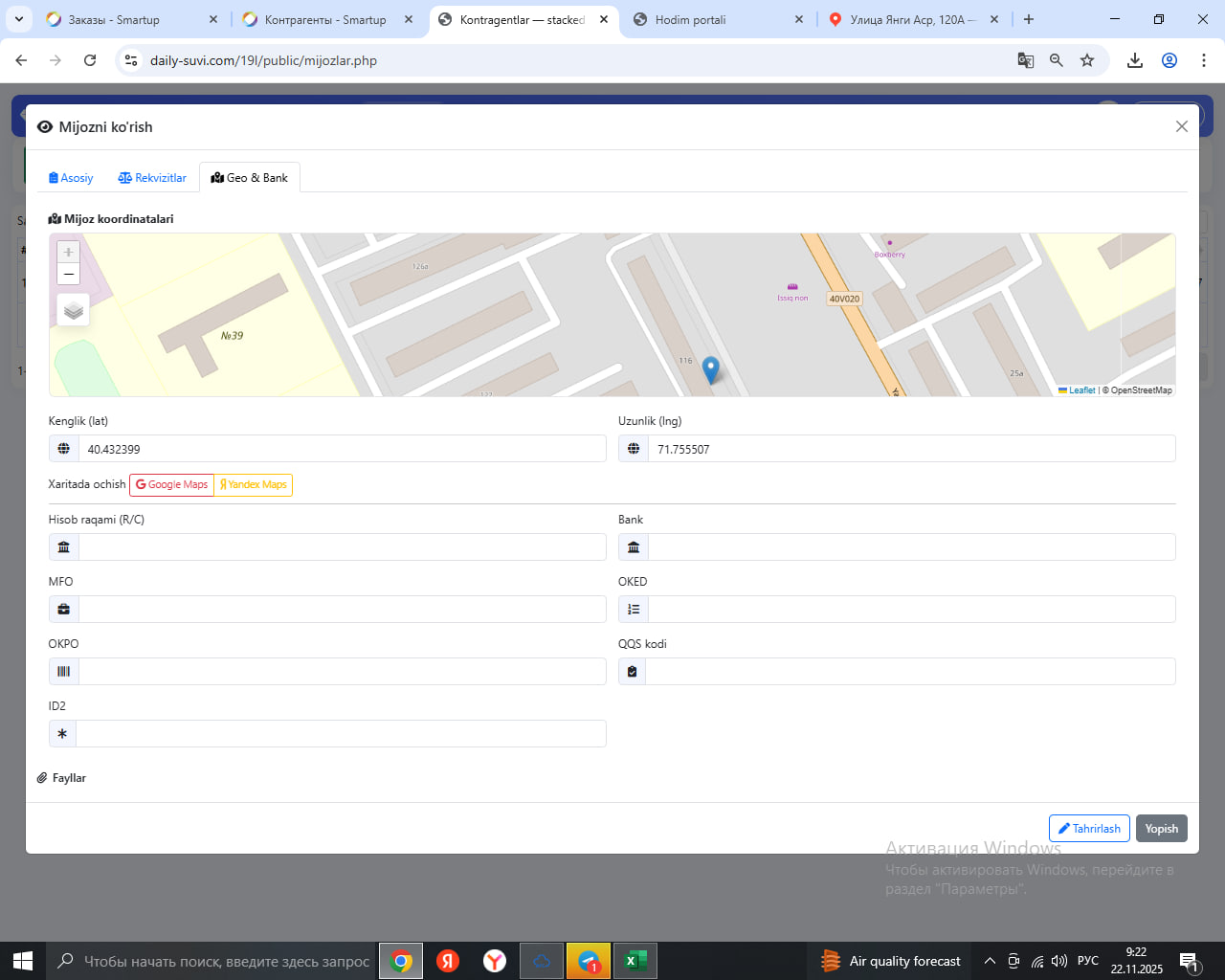
Task: Click the translate page icon
Action: [1025, 60]
